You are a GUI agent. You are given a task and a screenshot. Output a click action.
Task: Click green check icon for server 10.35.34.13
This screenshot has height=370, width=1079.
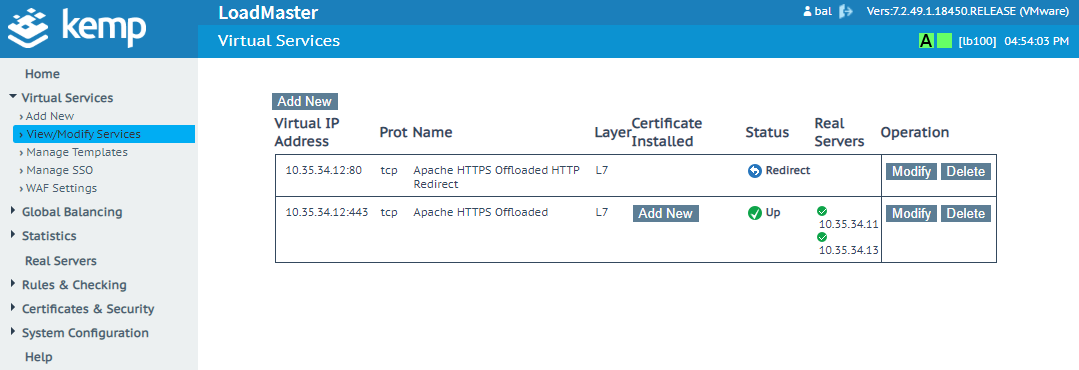click(x=822, y=237)
